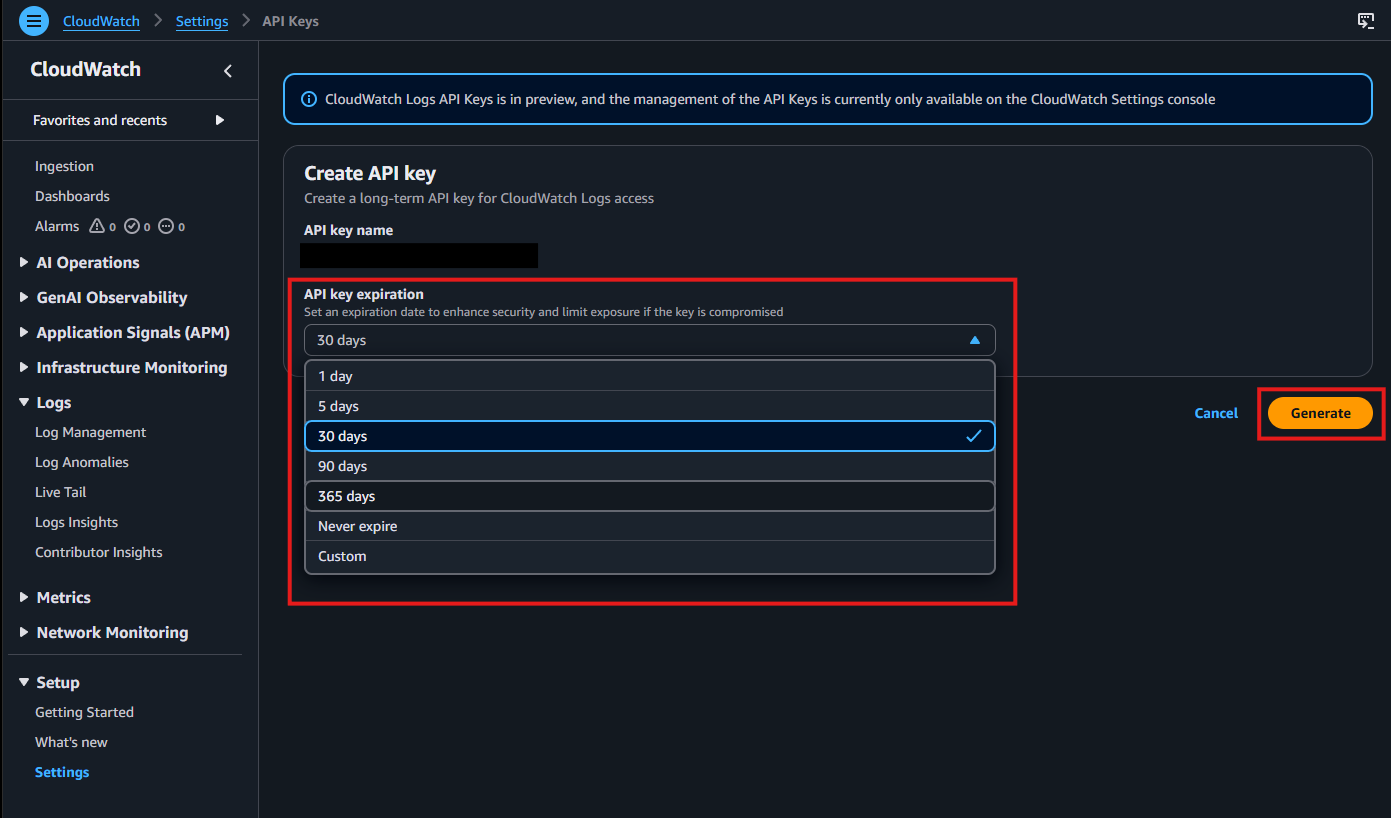Click the Cancel link
The height and width of the screenshot is (818, 1391).
point(1215,412)
